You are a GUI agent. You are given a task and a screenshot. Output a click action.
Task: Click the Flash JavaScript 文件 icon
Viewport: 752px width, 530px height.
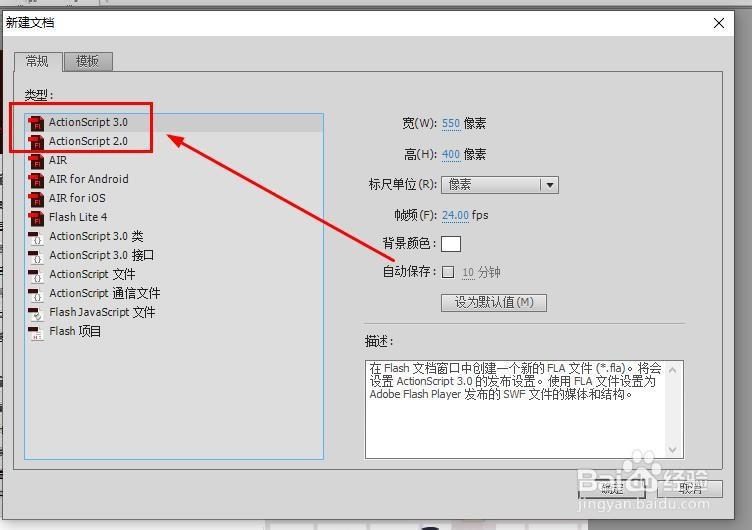(x=36, y=313)
